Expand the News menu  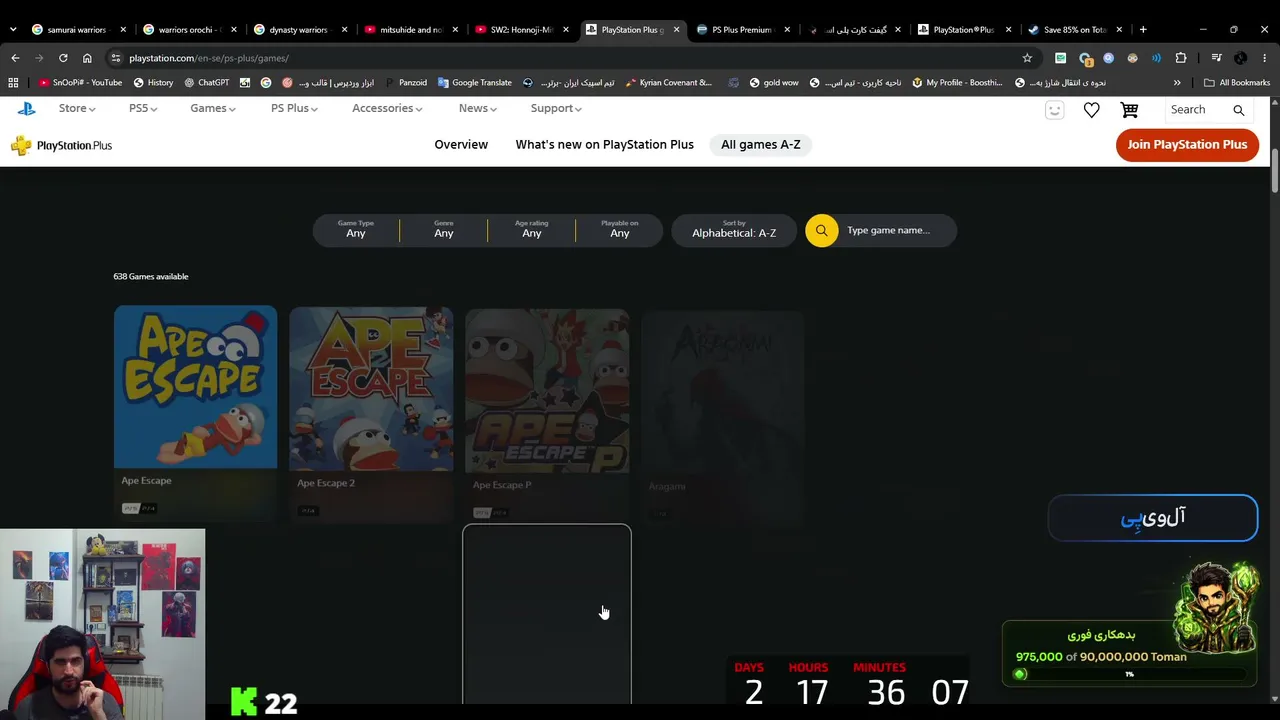click(478, 109)
